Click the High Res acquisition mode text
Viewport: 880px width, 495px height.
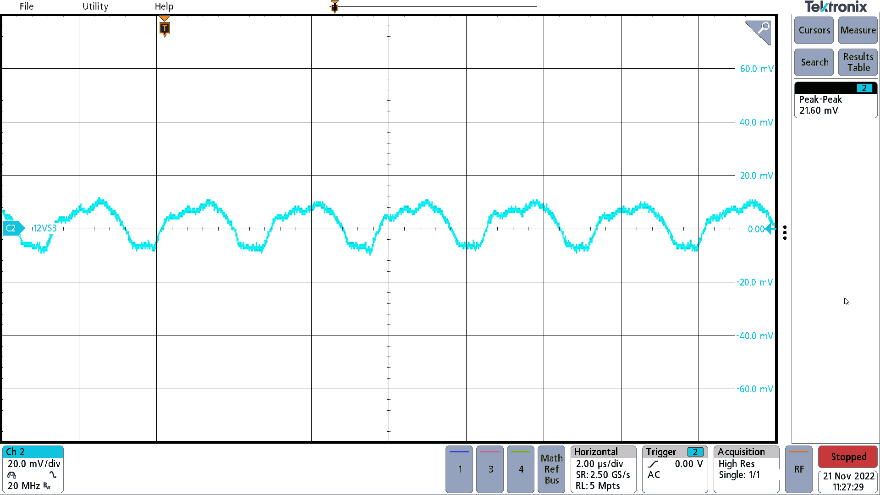point(736,464)
